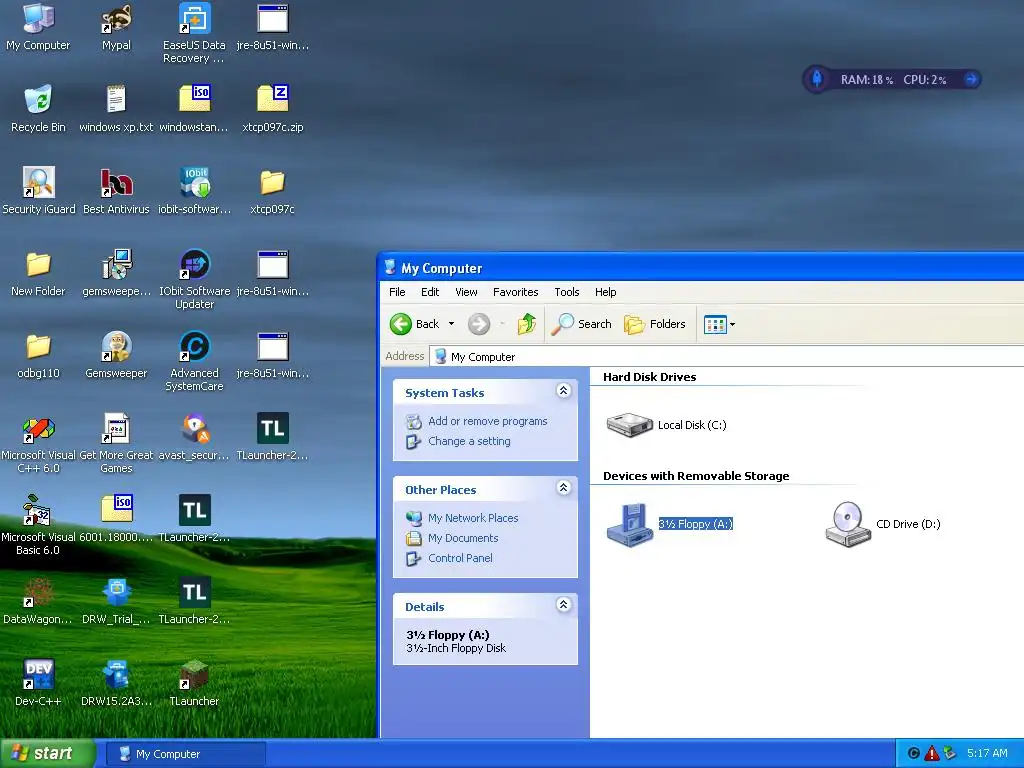1024x768 pixels.
Task: Select the Best Antivirus desktop icon
Action: 116,182
